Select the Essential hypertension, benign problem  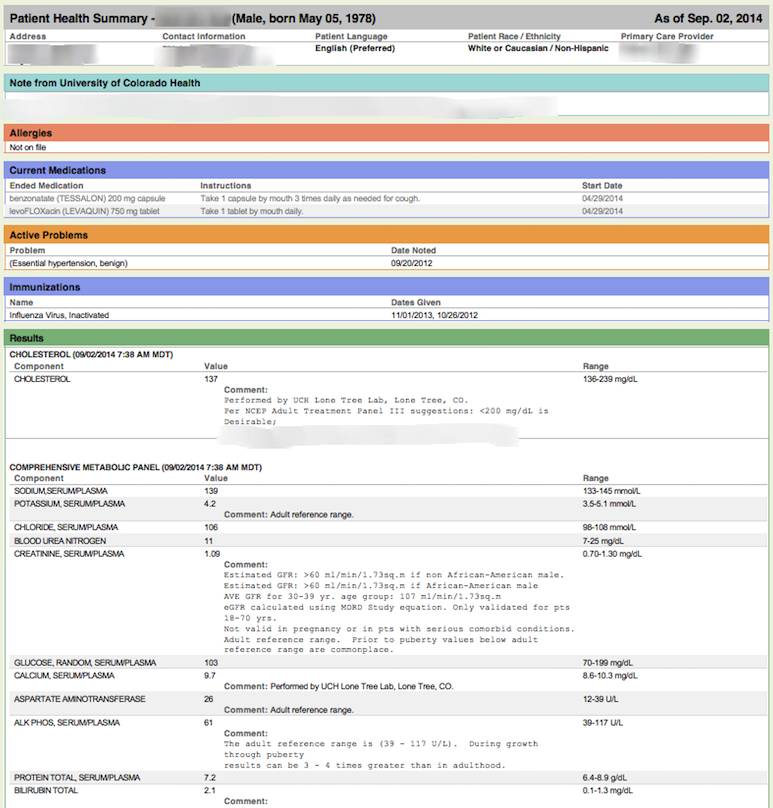click(x=69, y=263)
